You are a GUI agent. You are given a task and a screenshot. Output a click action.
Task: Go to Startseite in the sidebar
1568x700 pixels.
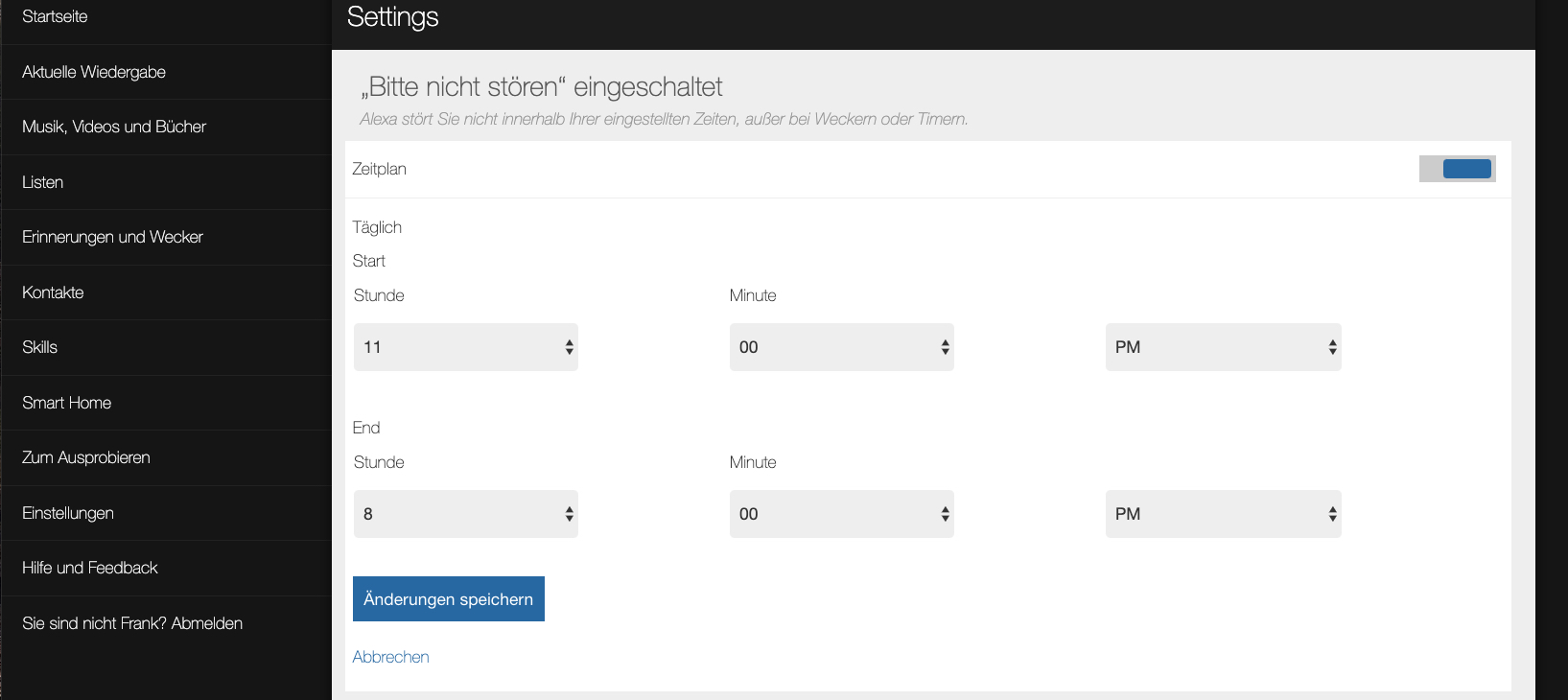(x=55, y=17)
